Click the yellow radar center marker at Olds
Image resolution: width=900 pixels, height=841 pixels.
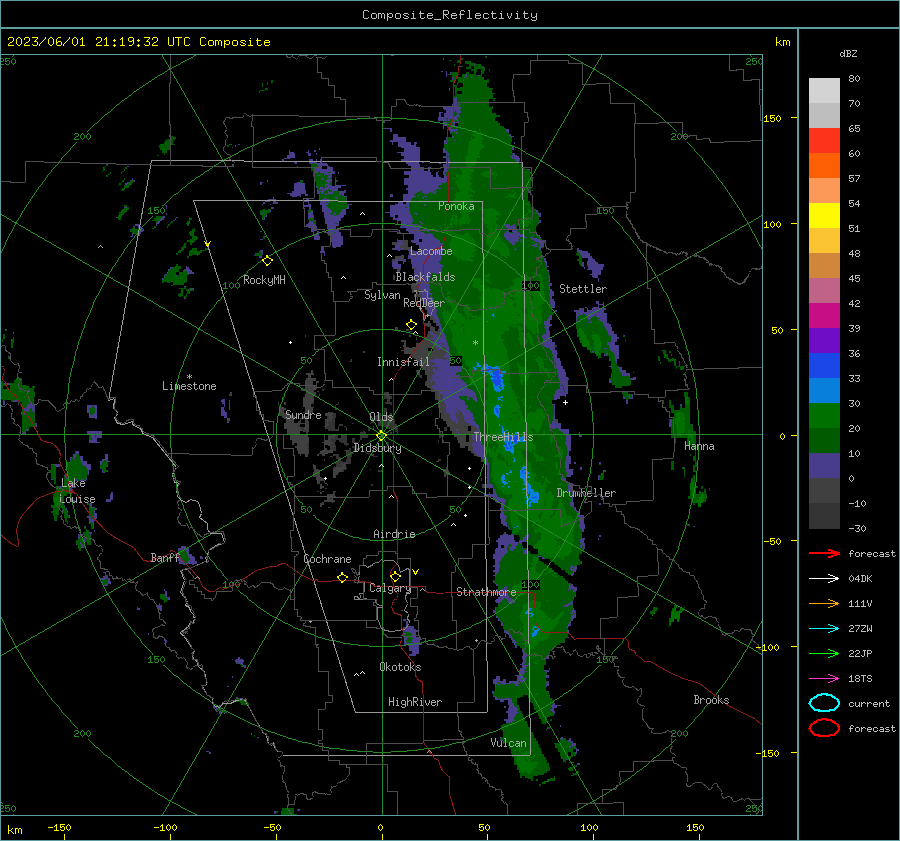click(x=381, y=436)
